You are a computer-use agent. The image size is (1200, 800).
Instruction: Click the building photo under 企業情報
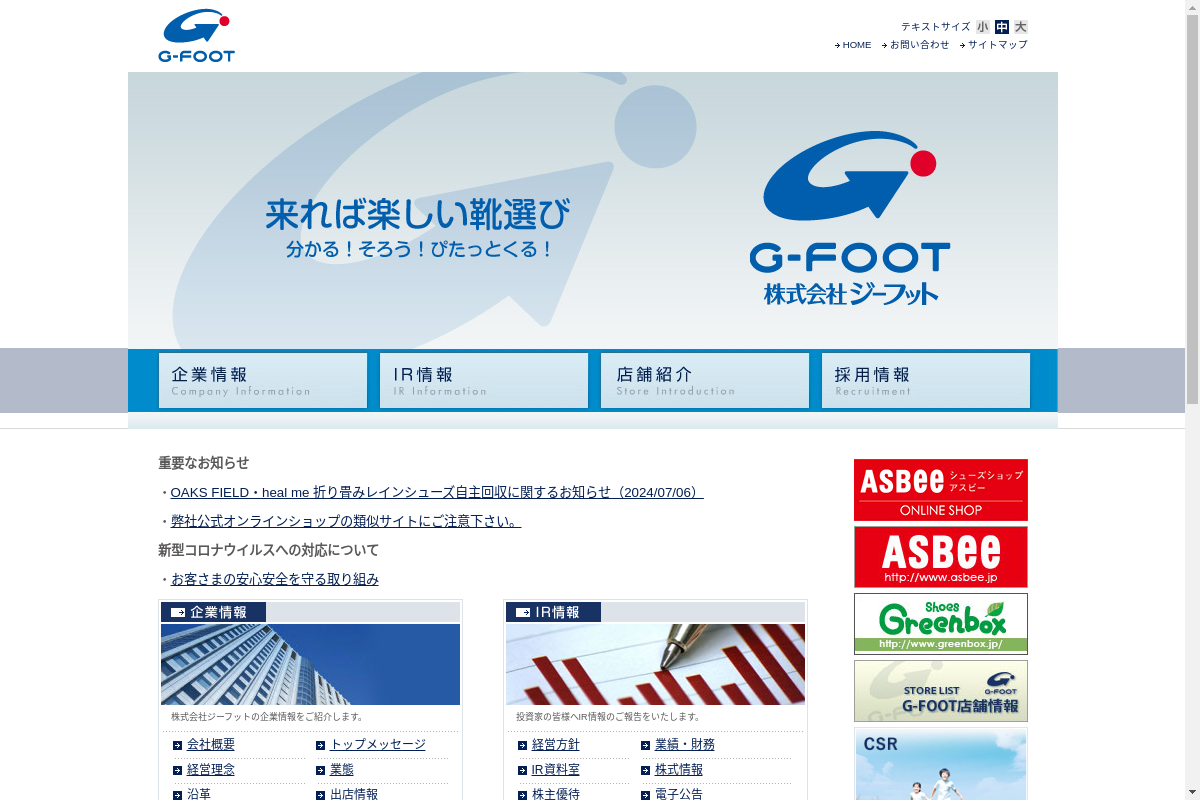click(x=310, y=664)
